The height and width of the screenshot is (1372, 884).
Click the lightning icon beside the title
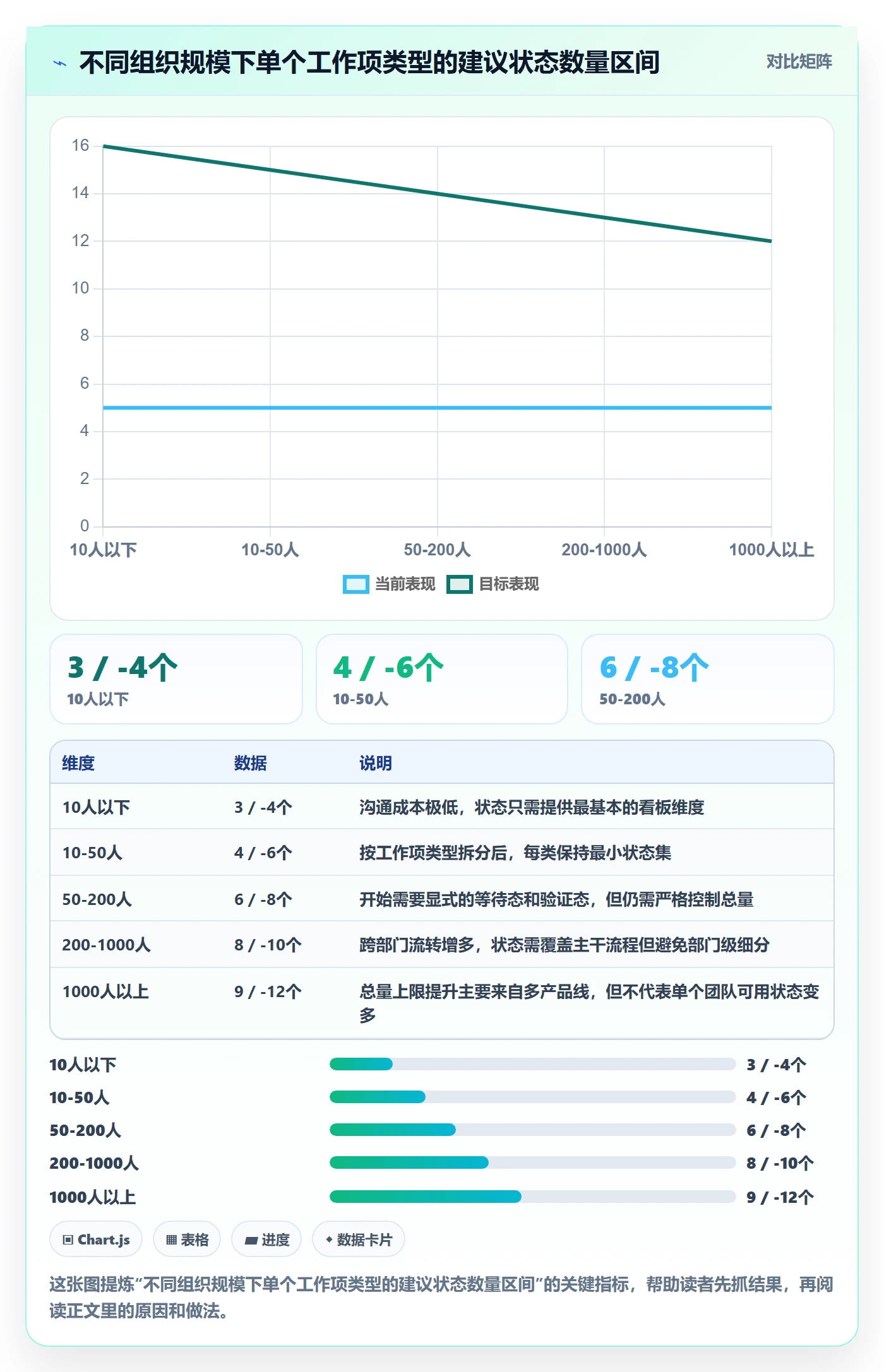[x=60, y=63]
